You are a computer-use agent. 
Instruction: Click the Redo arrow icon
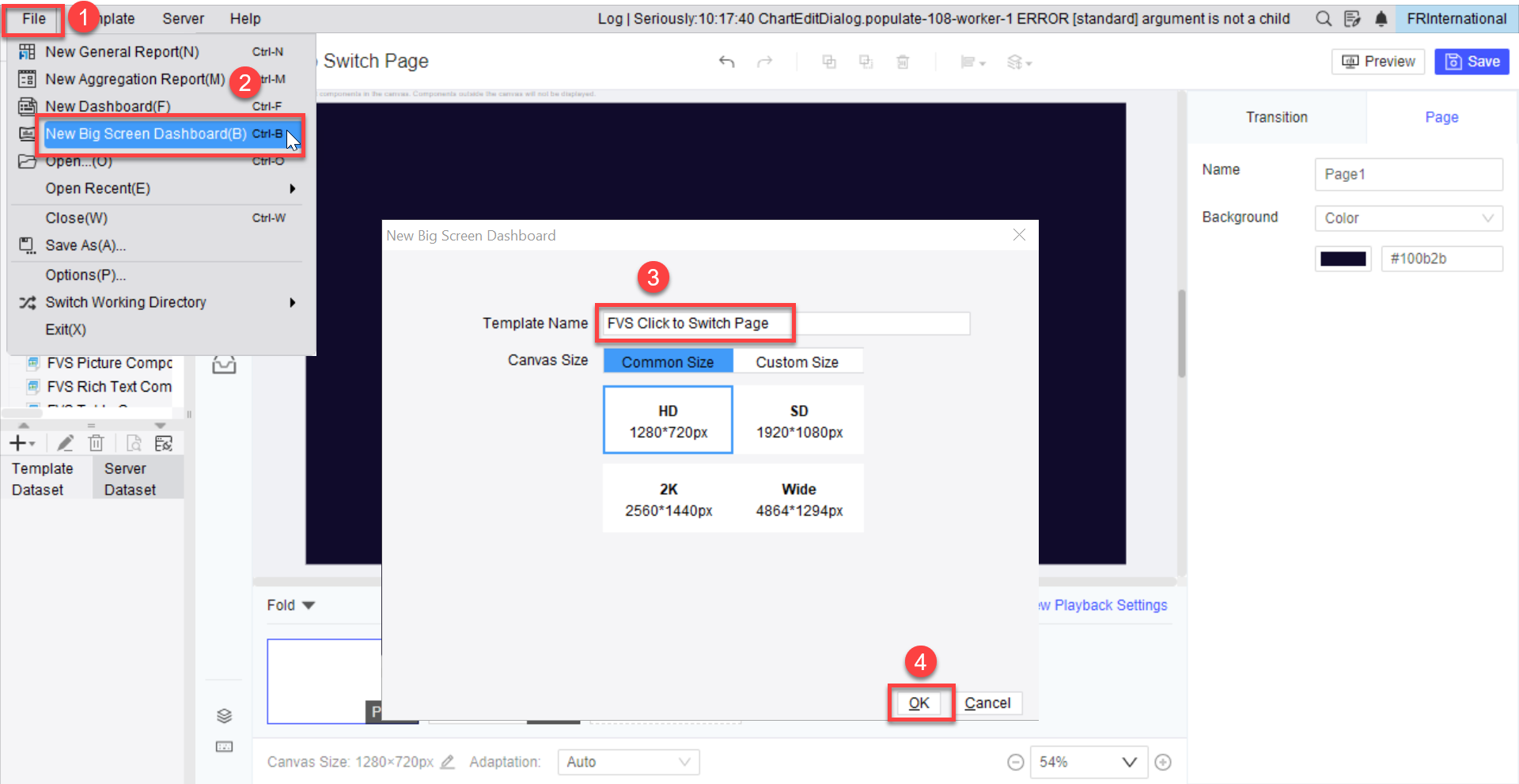[x=764, y=62]
